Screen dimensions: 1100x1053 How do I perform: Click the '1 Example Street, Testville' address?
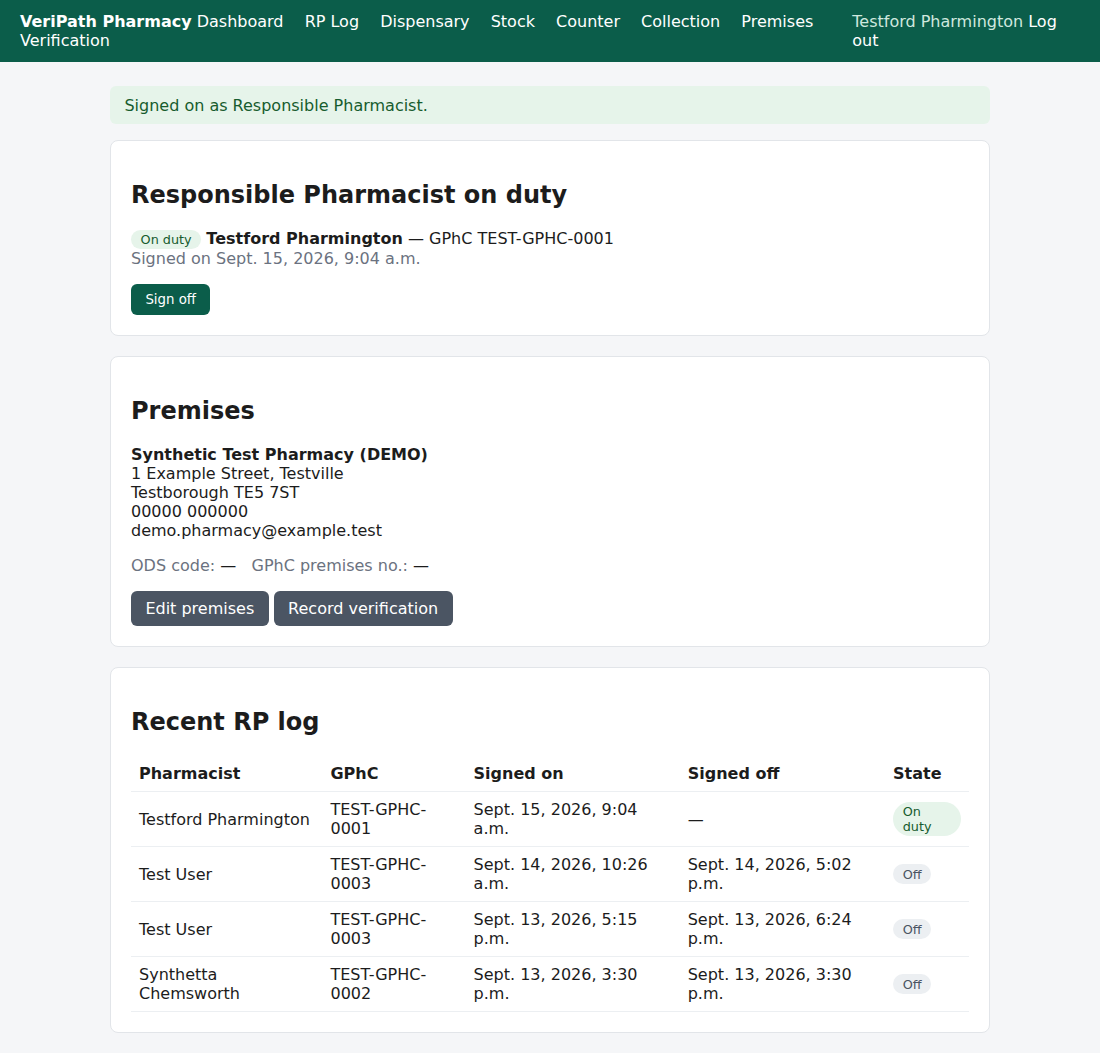(x=237, y=474)
